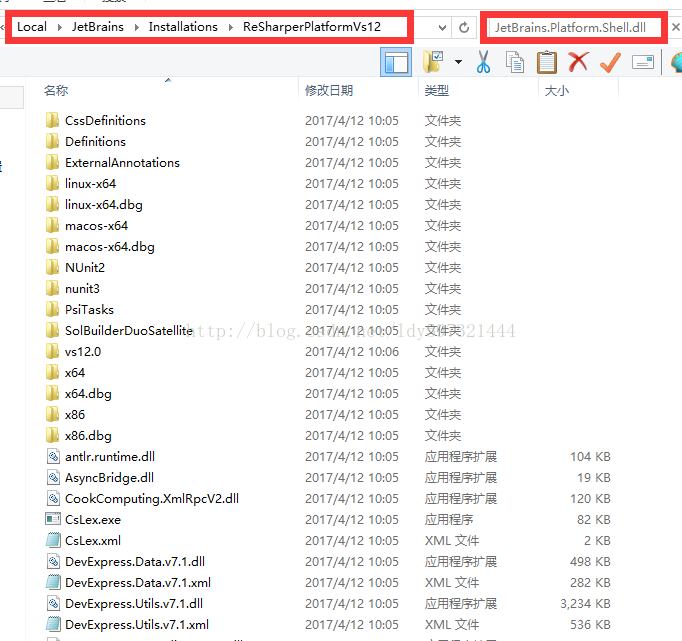
Task: Select the DevExpress.Utils.v7.1.xml file name
Action: 137,624
